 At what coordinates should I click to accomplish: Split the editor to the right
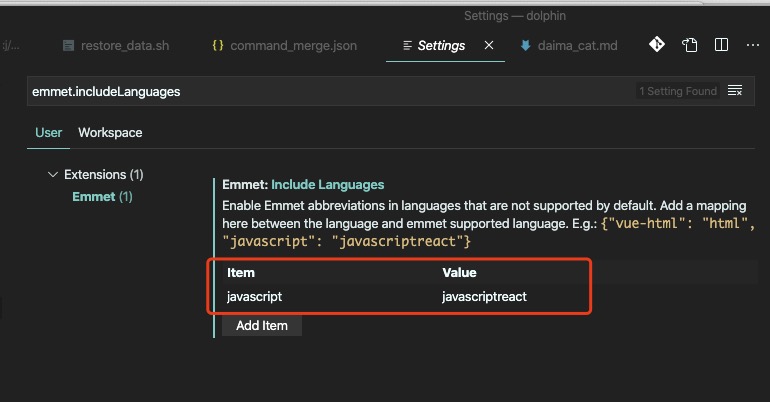coord(721,45)
